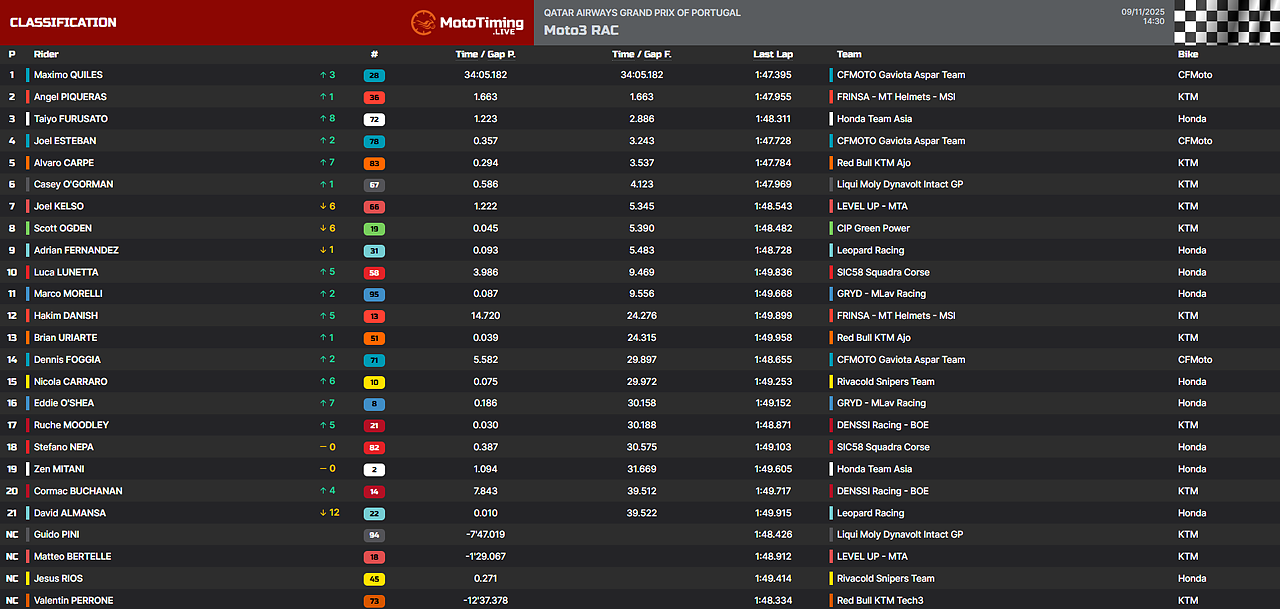1280x609 pixels.
Task: Click the orange badge 51 beside Brian Uriarte
Action: click(375, 337)
